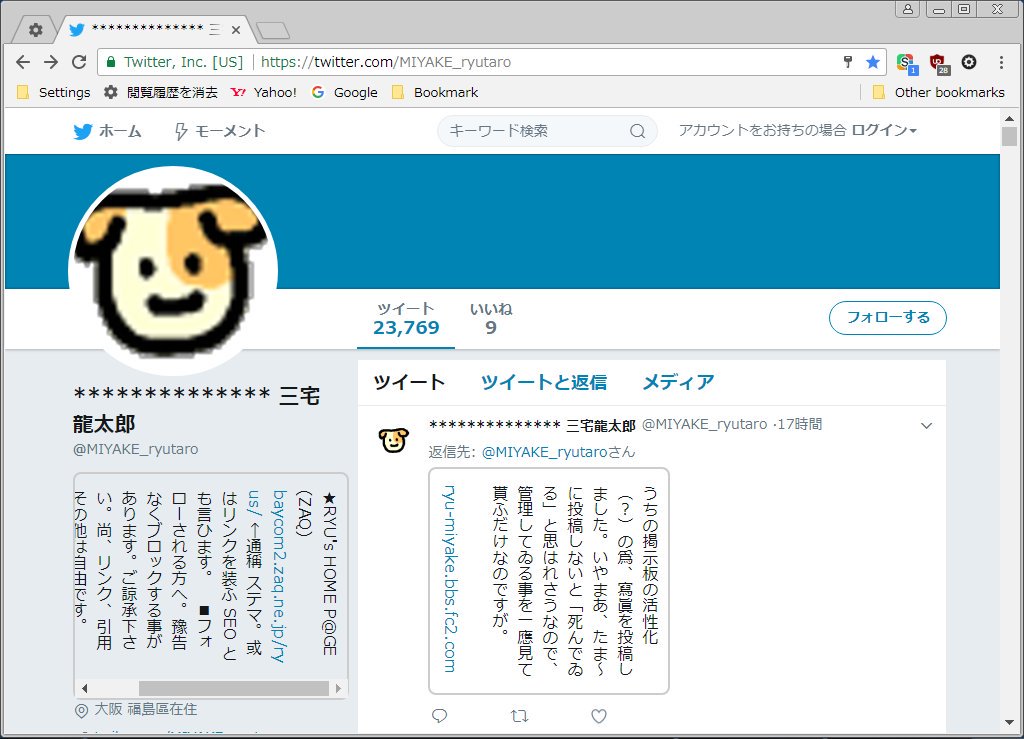The height and width of the screenshot is (739, 1024).
Task: Reload the page in the browser
Action: 78,62
